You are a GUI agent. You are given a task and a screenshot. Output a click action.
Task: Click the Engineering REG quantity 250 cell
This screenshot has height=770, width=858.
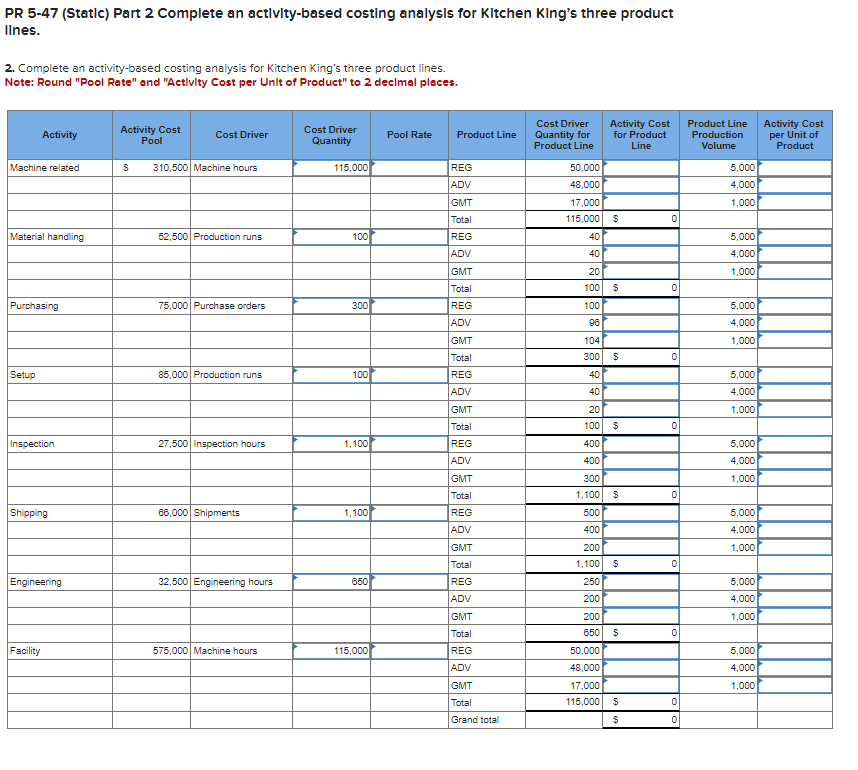(x=564, y=582)
